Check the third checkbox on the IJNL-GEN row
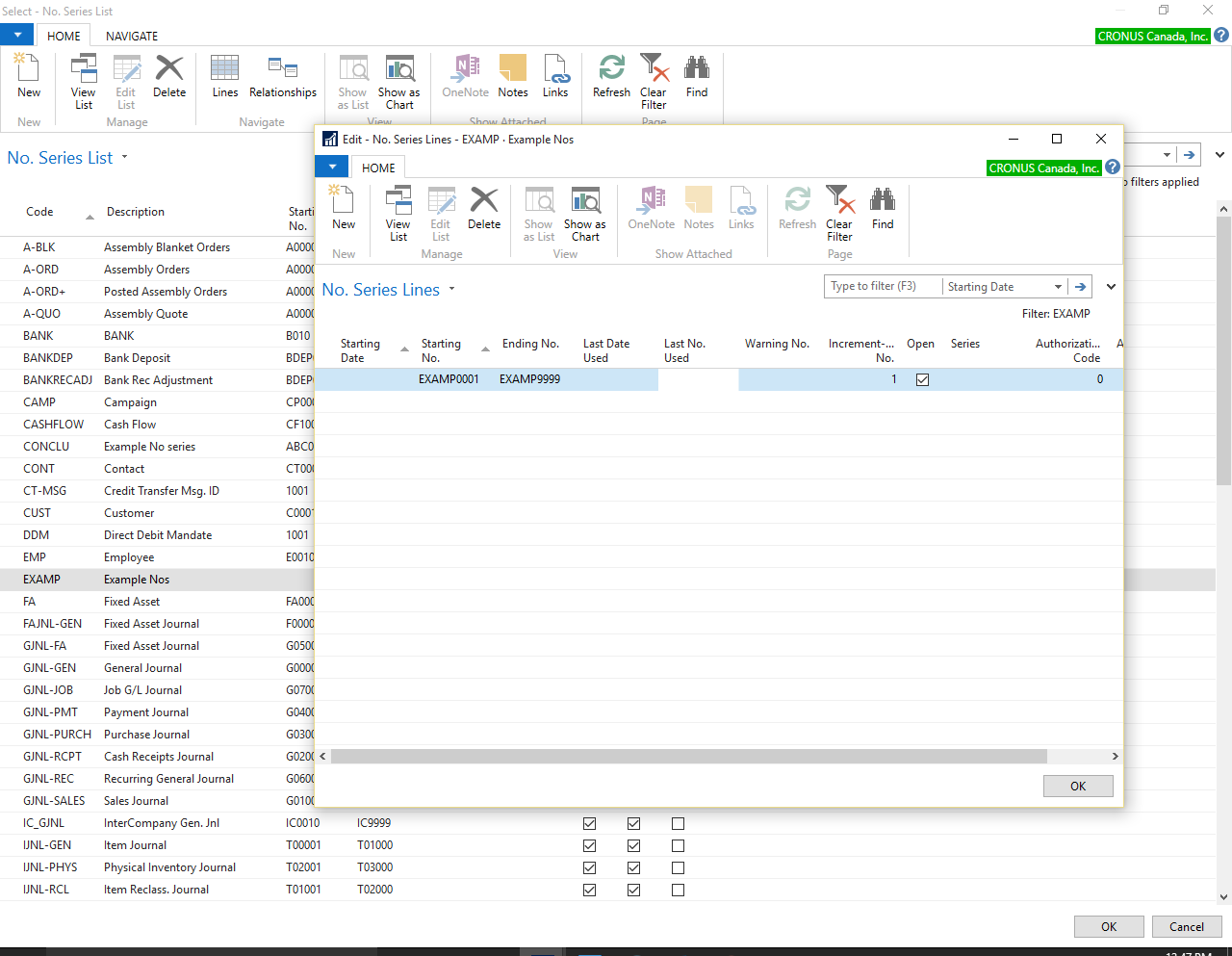Screen dimensions: 1232x956 tap(678, 844)
